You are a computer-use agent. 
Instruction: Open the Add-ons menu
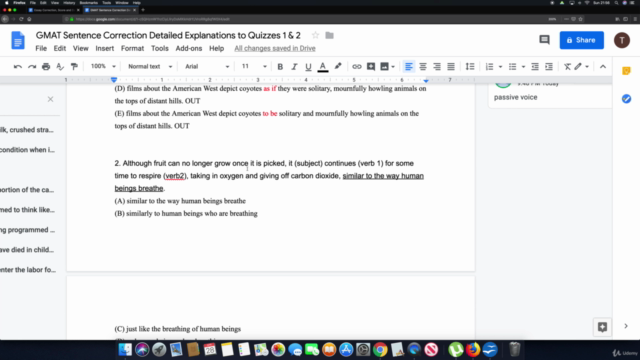(189, 48)
